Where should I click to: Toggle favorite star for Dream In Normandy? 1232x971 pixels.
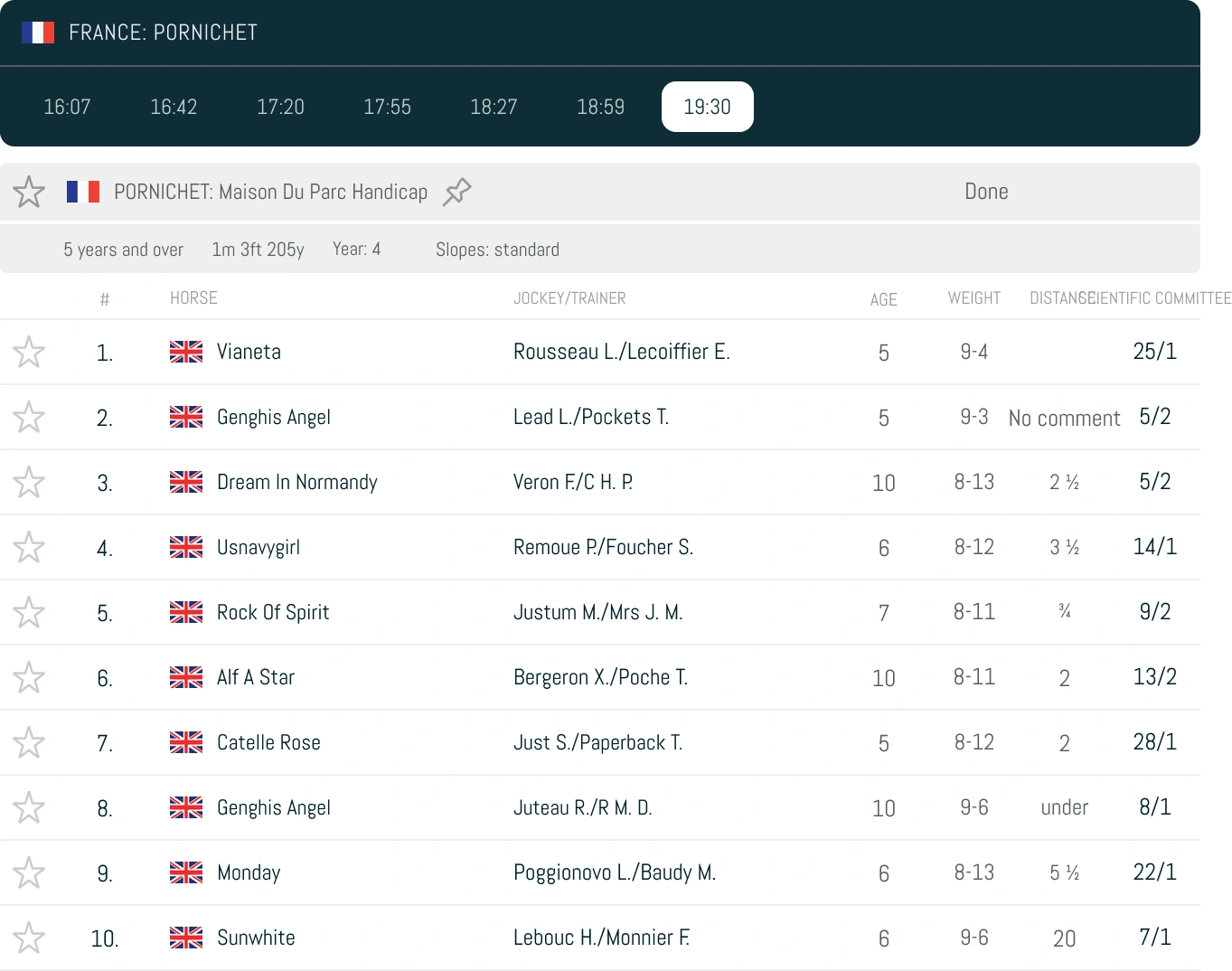29,482
